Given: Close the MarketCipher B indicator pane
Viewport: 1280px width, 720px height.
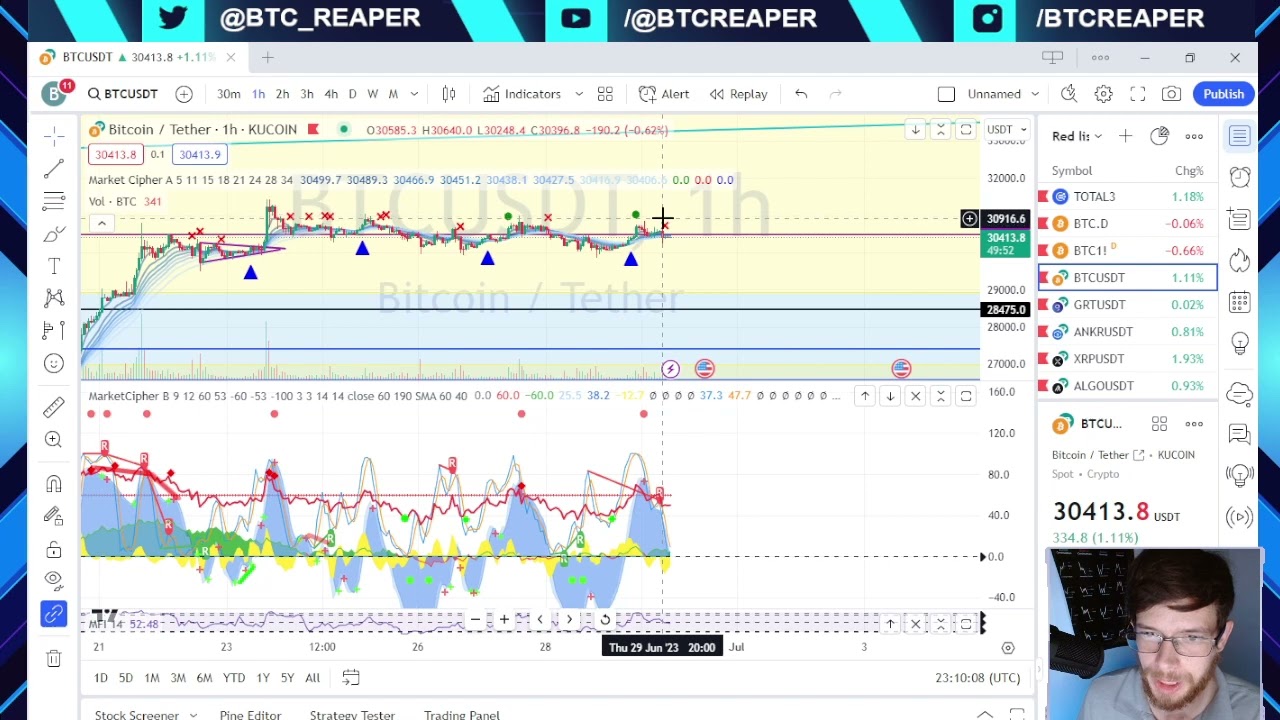Looking at the screenshot, I should [915, 396].
